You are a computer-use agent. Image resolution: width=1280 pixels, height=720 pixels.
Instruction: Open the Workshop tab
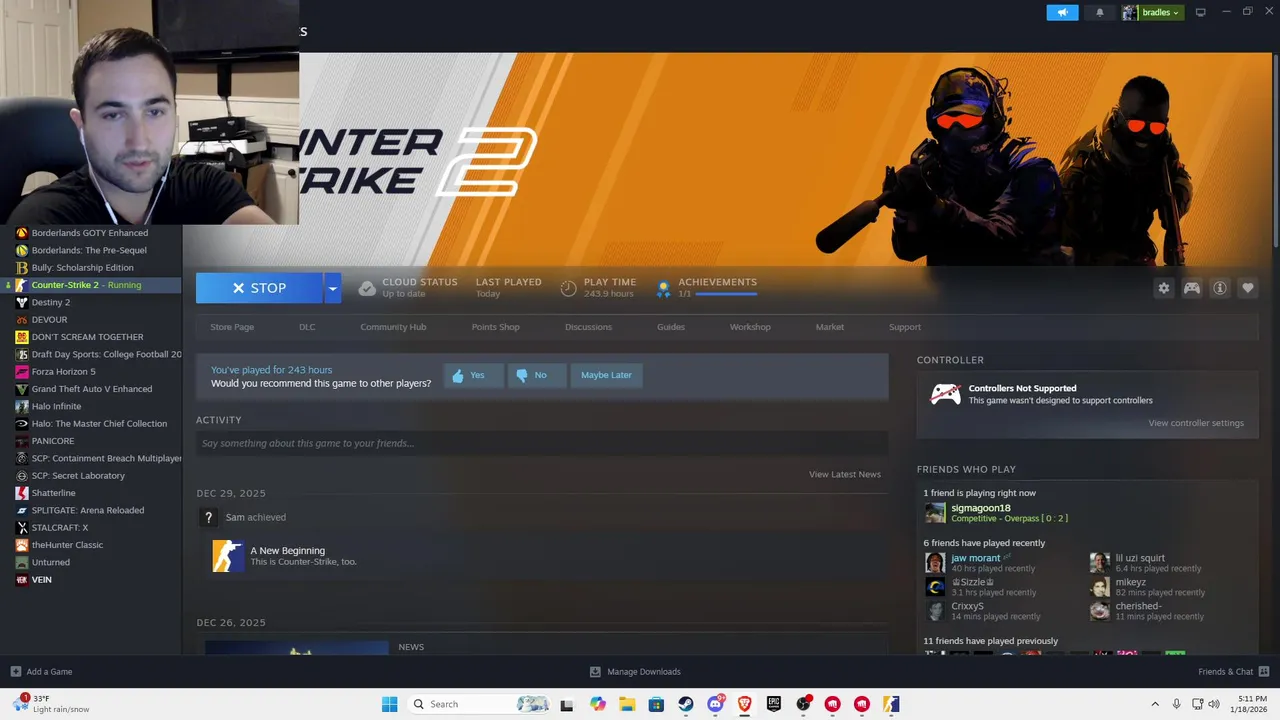point(750,327)
